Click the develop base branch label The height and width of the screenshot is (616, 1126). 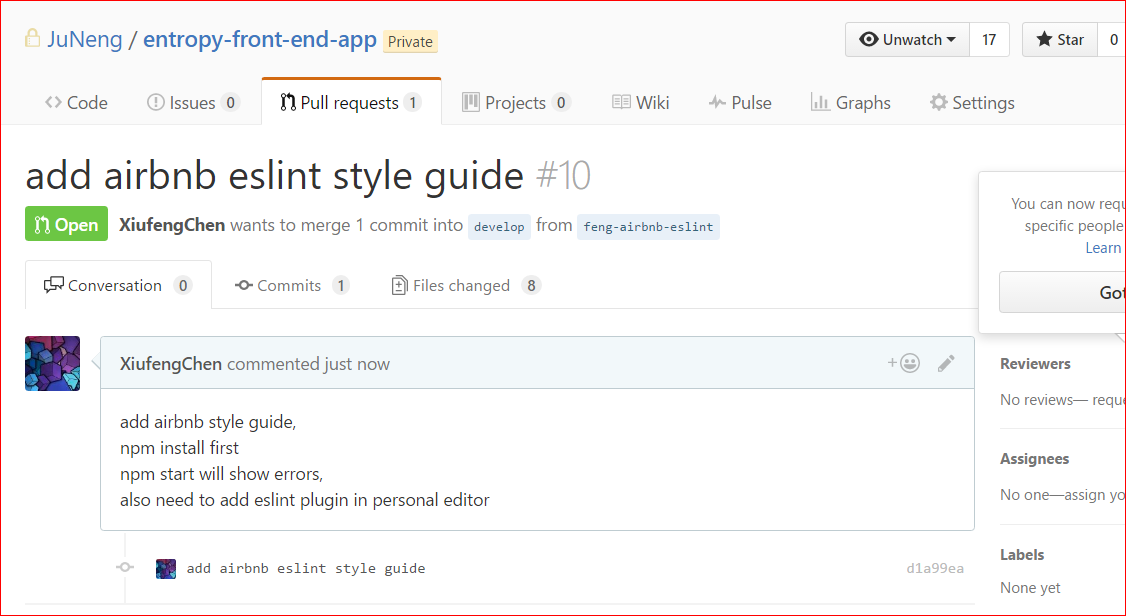pyautogui.click(x=499, y=226)
